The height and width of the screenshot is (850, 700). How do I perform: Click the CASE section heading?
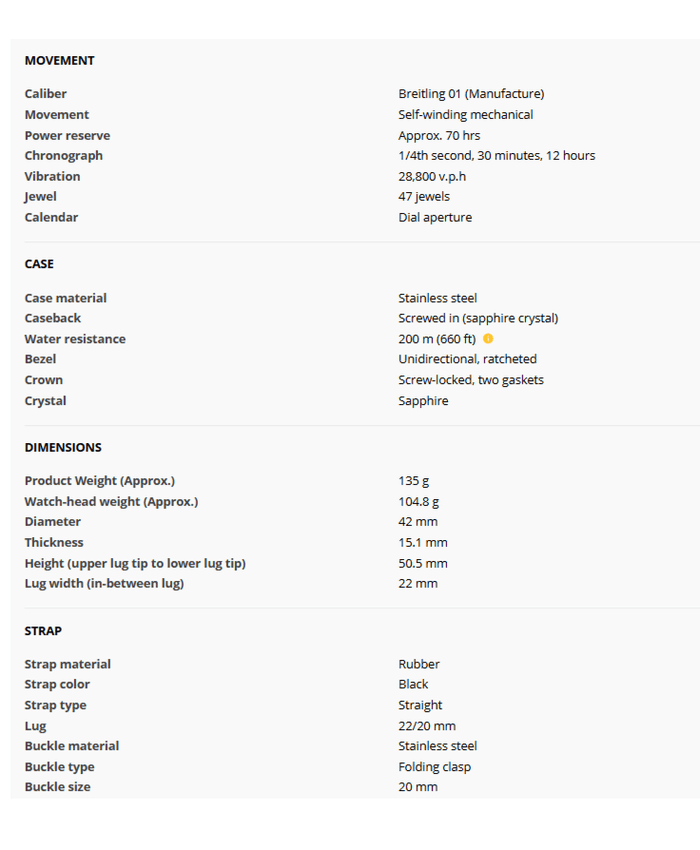coord(39,264)
